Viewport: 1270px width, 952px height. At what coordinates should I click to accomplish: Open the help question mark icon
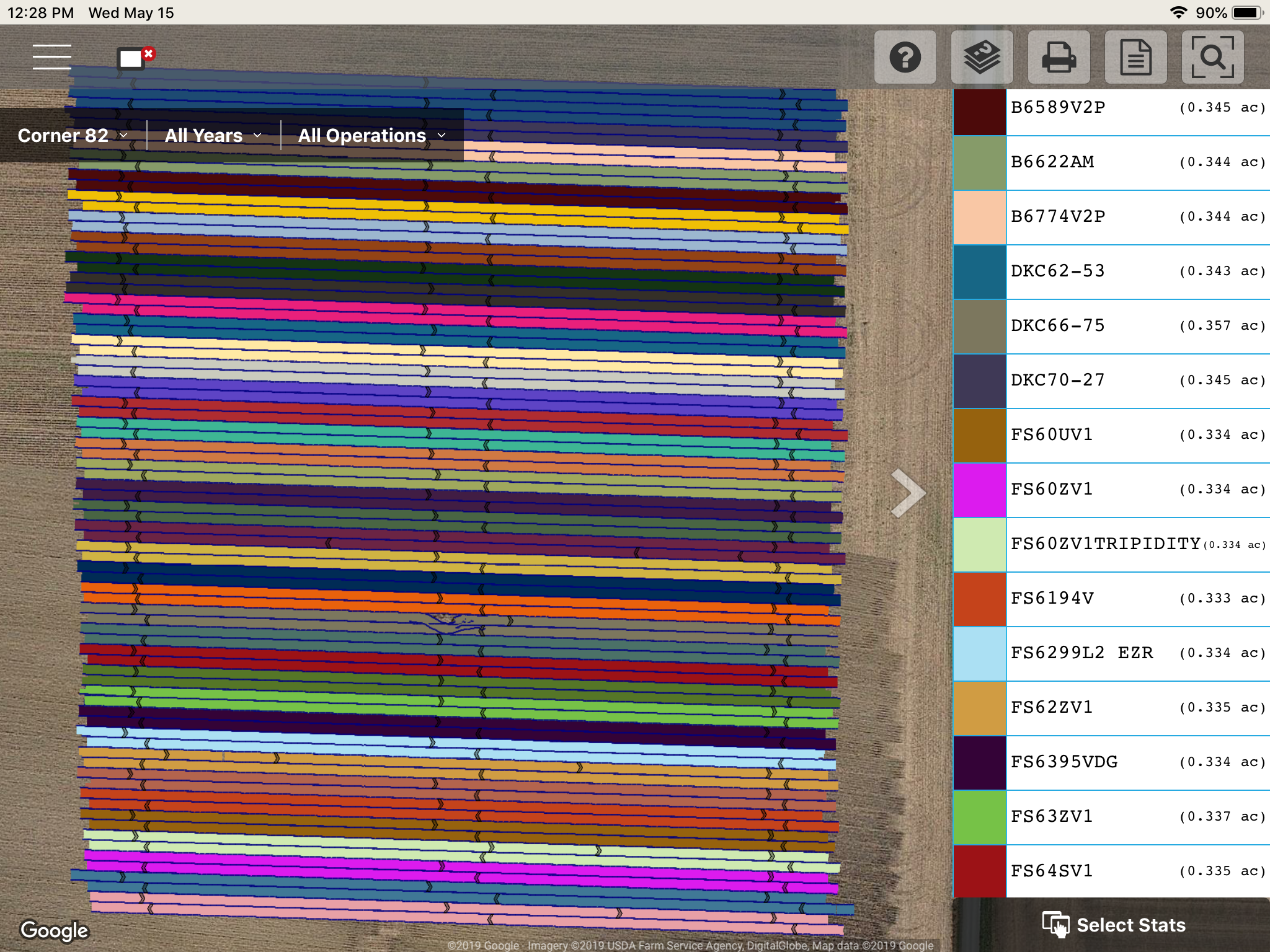pyautogui.click(x=905, y=58)
